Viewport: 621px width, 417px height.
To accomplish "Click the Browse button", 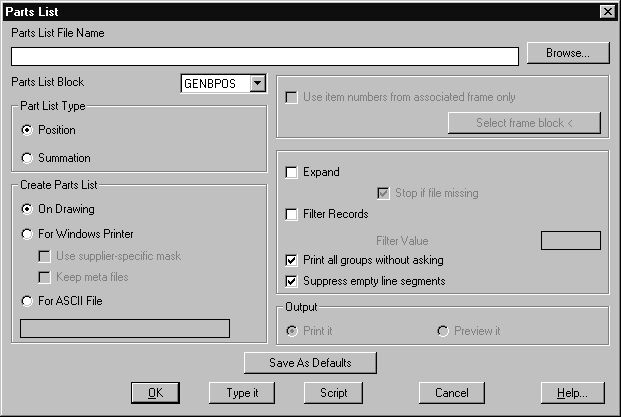I will click(x=569, y=53).
